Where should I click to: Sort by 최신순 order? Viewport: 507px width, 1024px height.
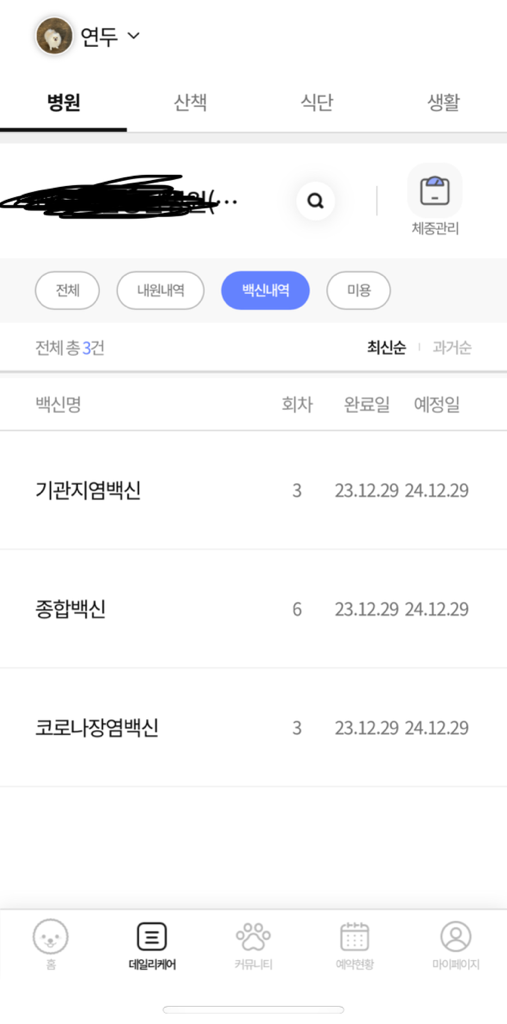coord(386,347)
